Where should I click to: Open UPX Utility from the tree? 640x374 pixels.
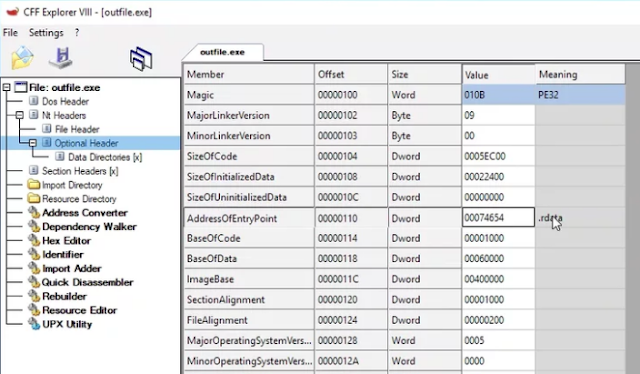[x=67, y=324]
